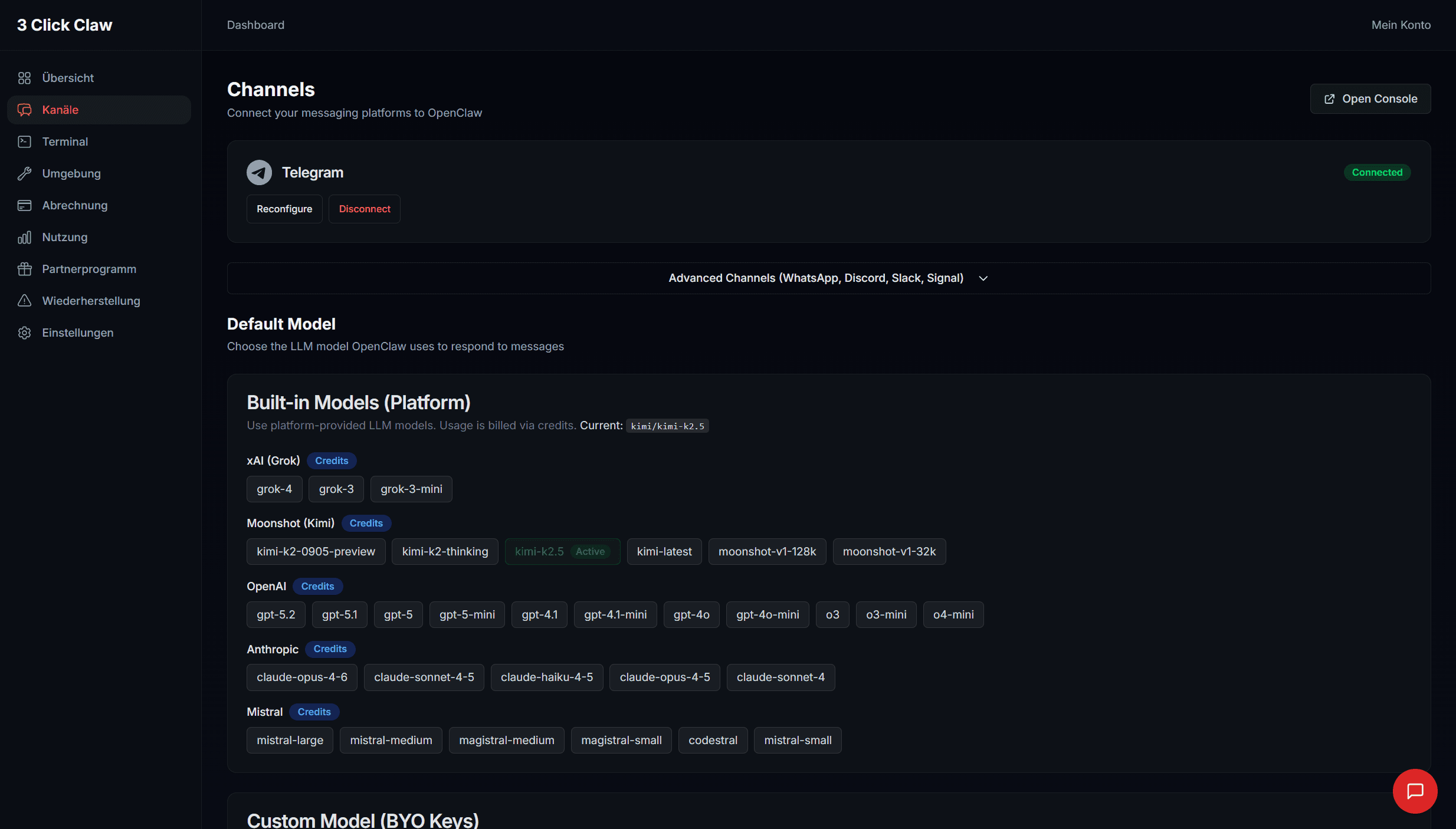Open the red chat support bubble
The height and width of the screenshot is (829, 1456).
[1415, 791]
